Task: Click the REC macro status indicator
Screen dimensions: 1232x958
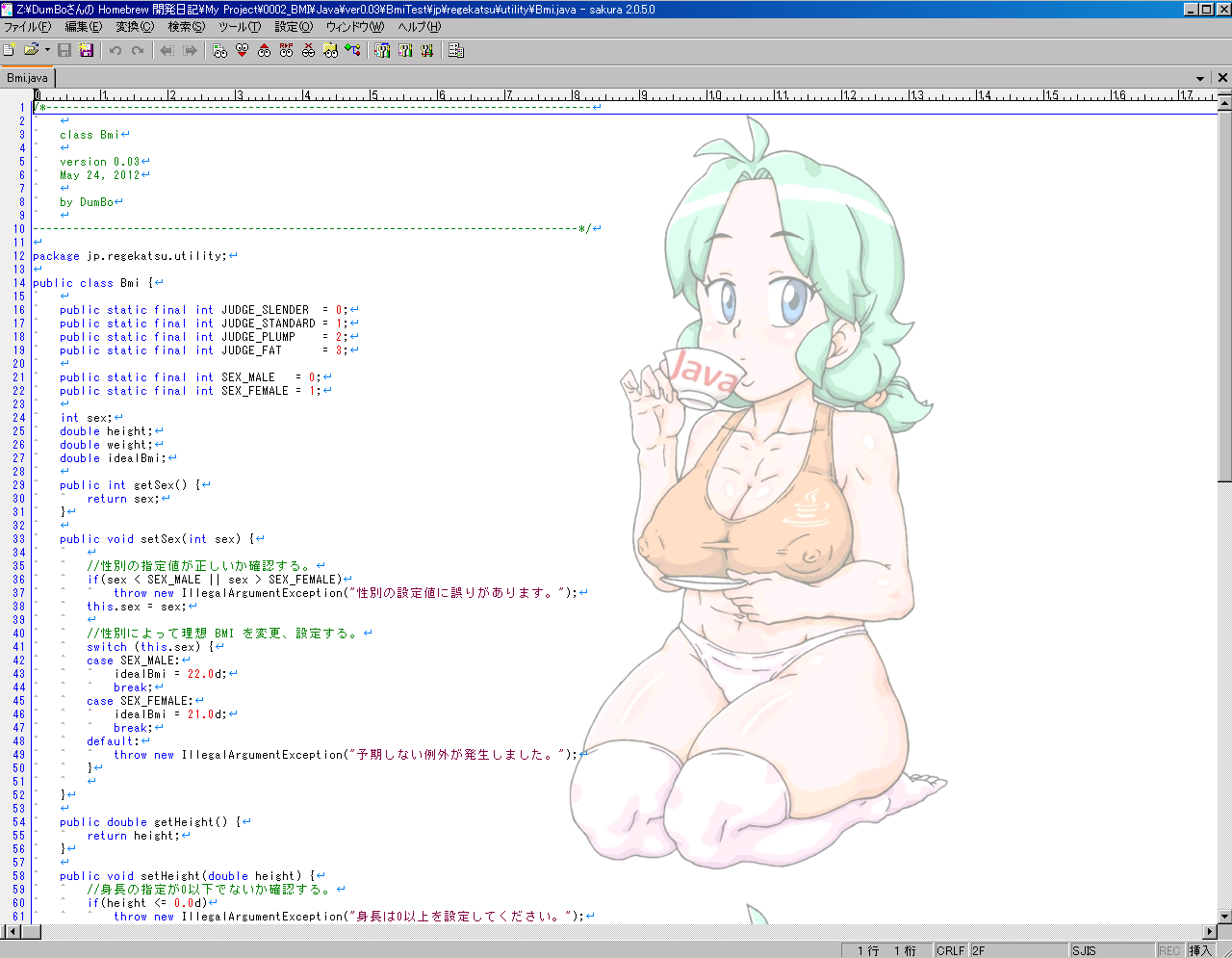Action: [x=1169, y=950]
